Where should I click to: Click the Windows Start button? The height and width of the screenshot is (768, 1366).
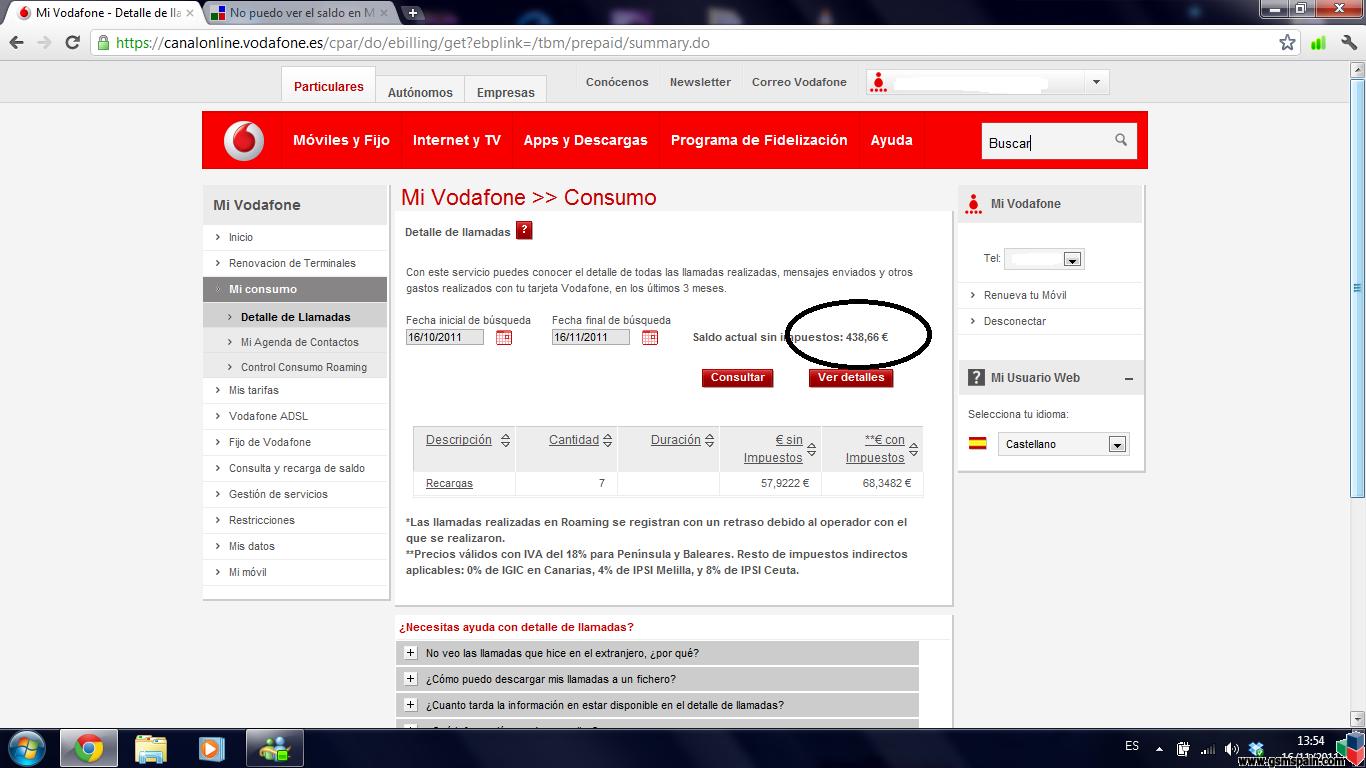click(x=26, y=748)
